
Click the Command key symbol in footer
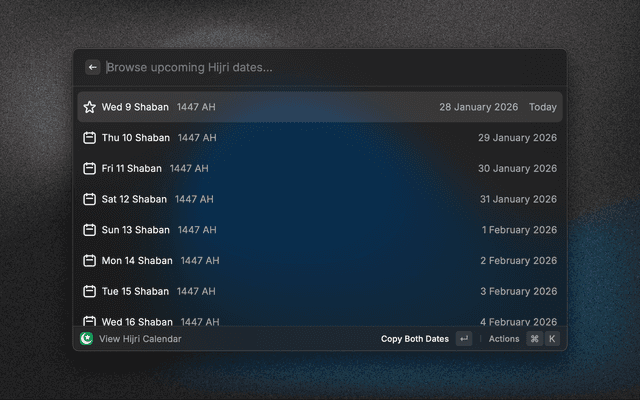point(535,339)
